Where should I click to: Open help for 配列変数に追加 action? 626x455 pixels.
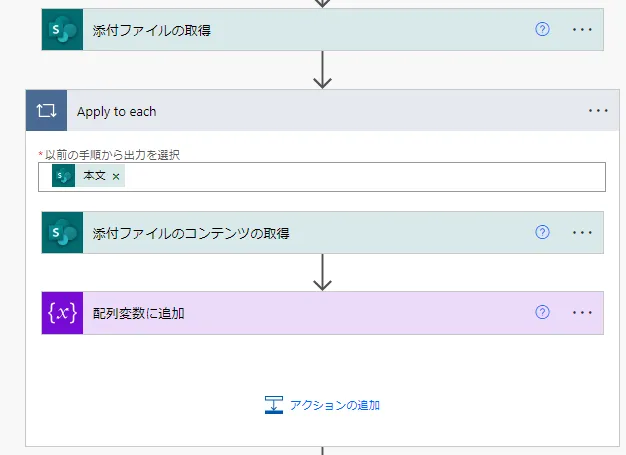[542, 313]
